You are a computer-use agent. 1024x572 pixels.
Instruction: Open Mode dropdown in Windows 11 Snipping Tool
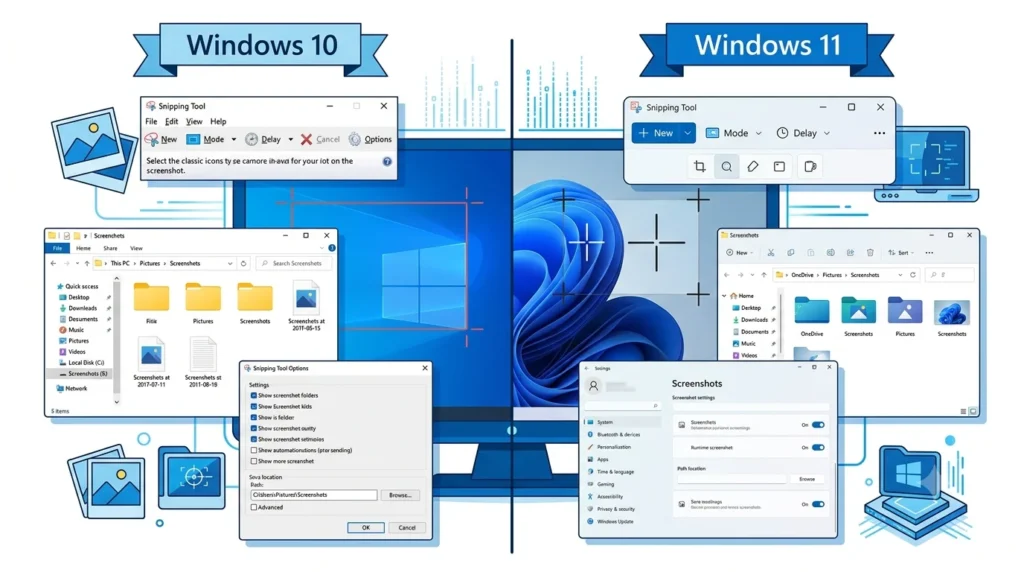pos(733,133)
